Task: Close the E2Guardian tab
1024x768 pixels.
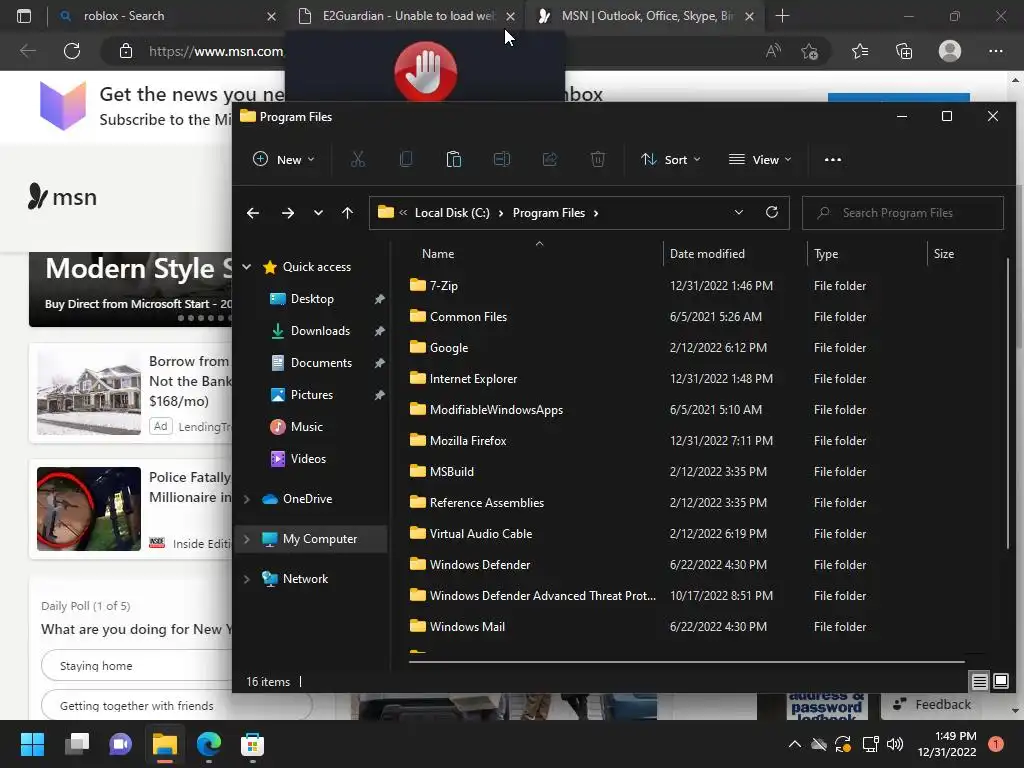Action: 511,16
